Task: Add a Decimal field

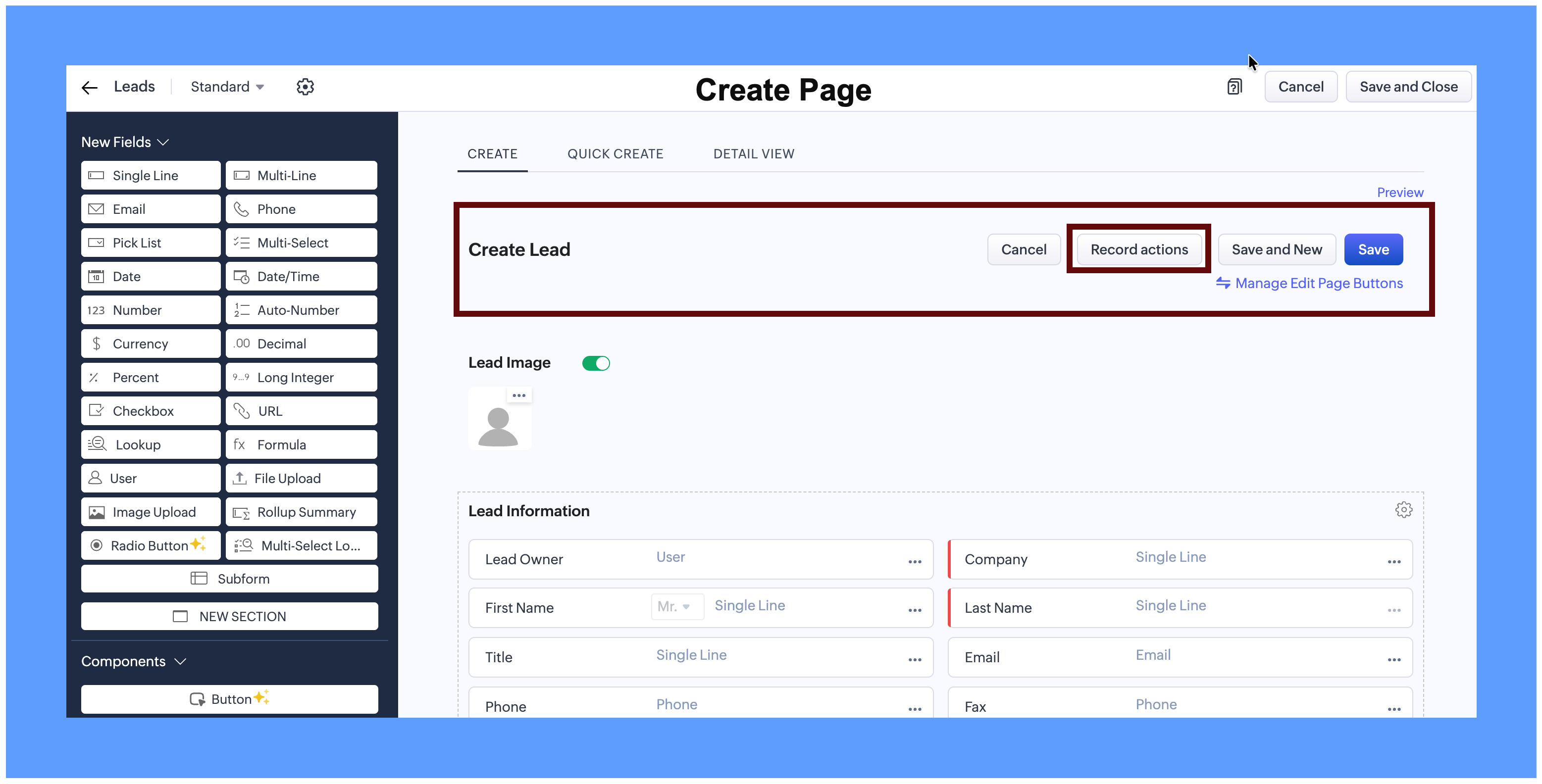Action: (x=302, y=343)
